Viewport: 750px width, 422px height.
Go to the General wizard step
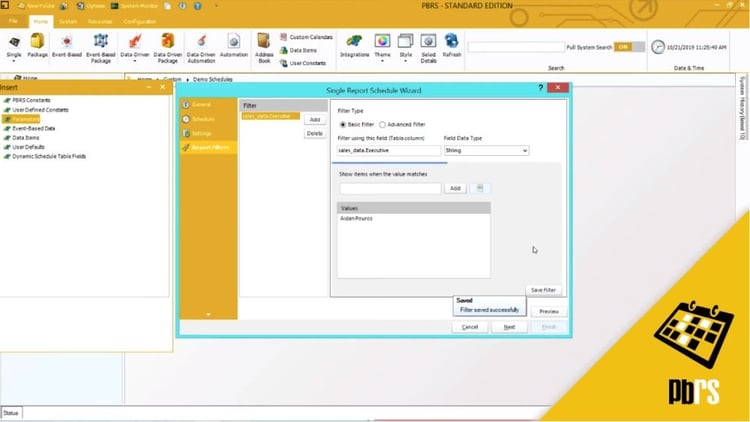pyautogui.click(x=208, y=104)
